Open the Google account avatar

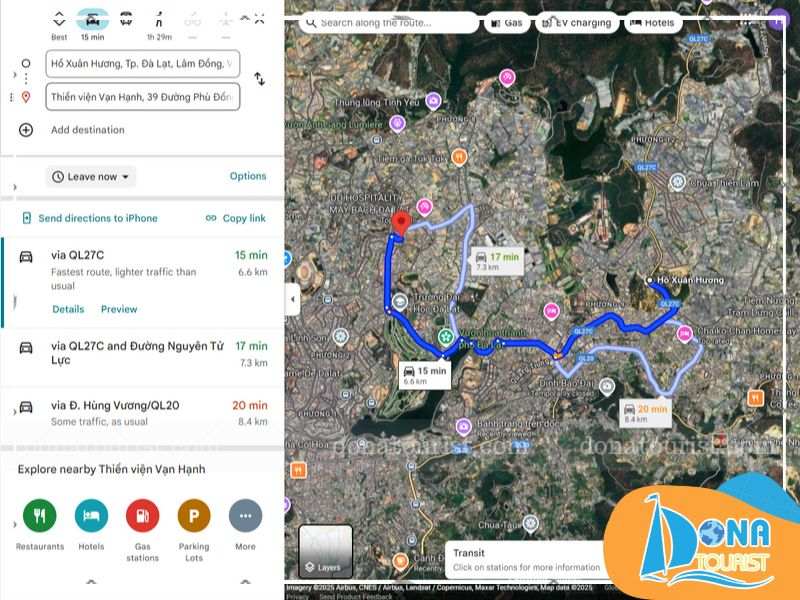coord(779,20)
